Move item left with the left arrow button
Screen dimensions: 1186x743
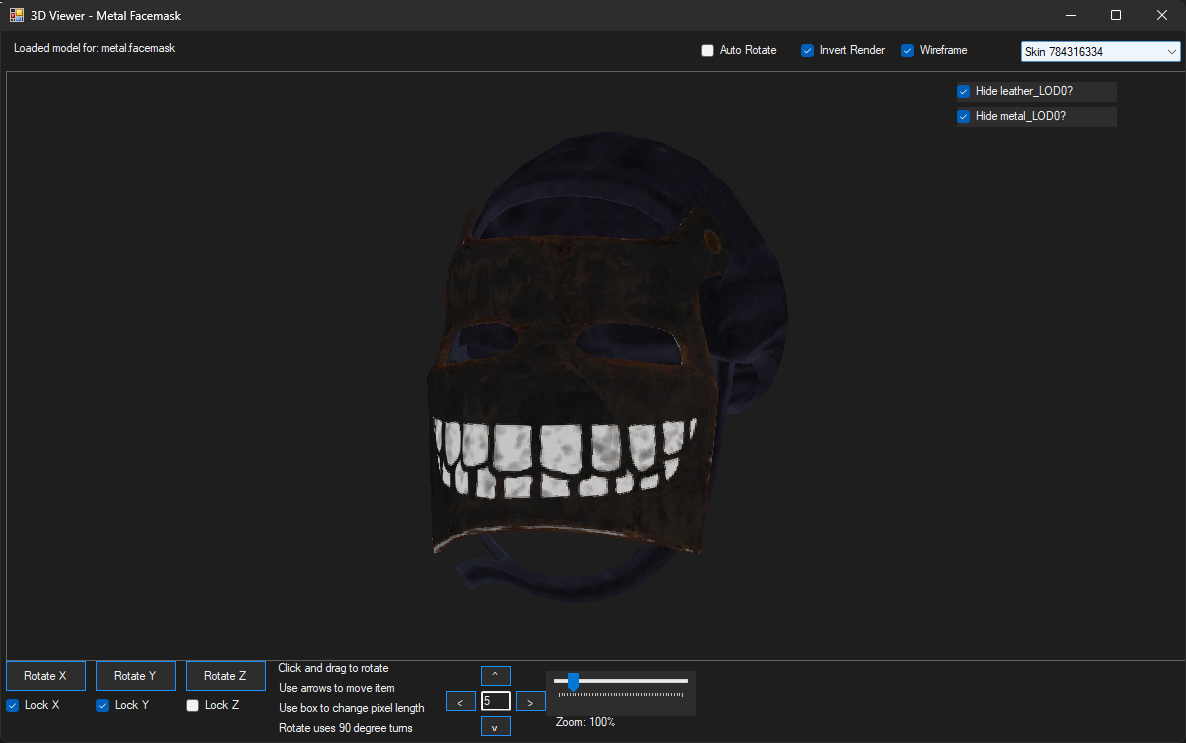461,701
